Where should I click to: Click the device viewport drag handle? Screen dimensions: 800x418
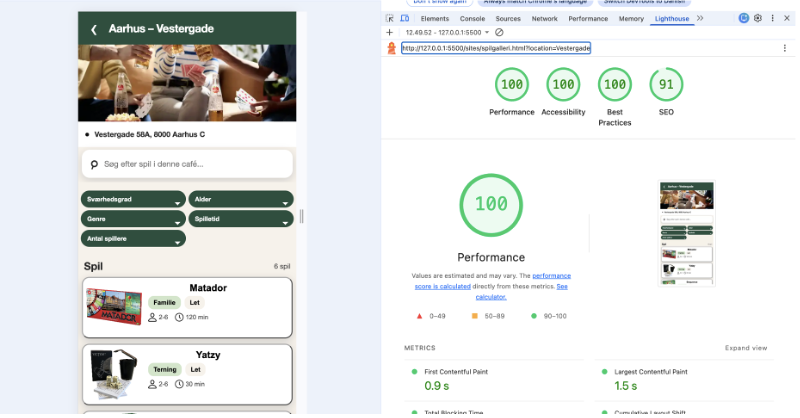coord(302,216)
